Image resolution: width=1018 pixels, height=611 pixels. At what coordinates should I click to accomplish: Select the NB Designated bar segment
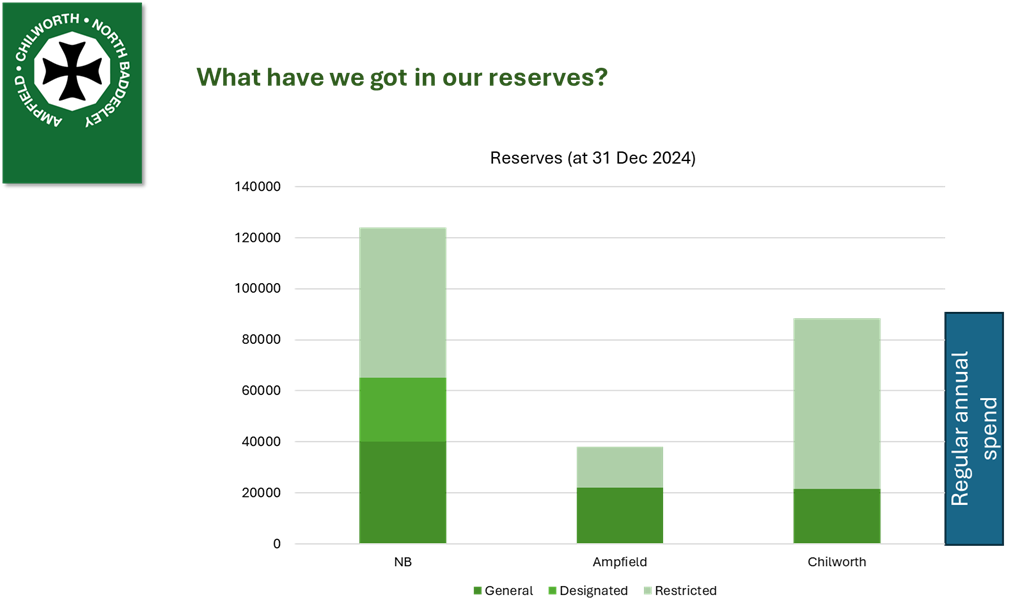pos(402,409)
